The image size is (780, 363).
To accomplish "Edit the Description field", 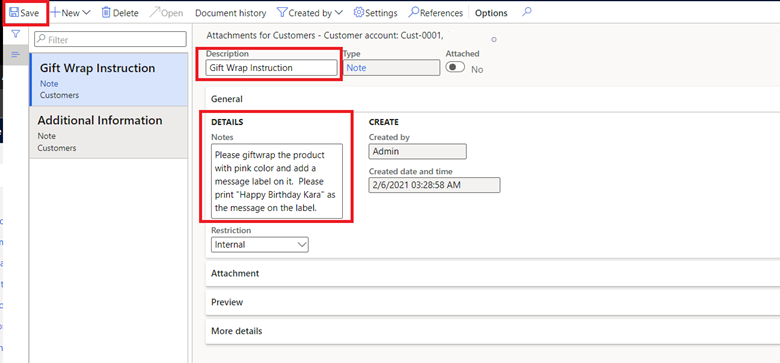I will 271,68.
